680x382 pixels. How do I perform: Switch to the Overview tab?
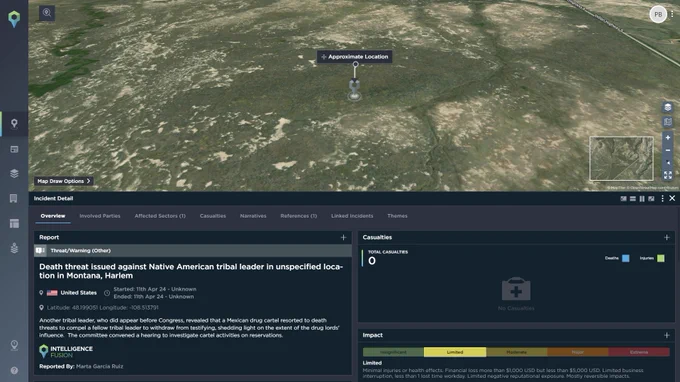(53, 216)
